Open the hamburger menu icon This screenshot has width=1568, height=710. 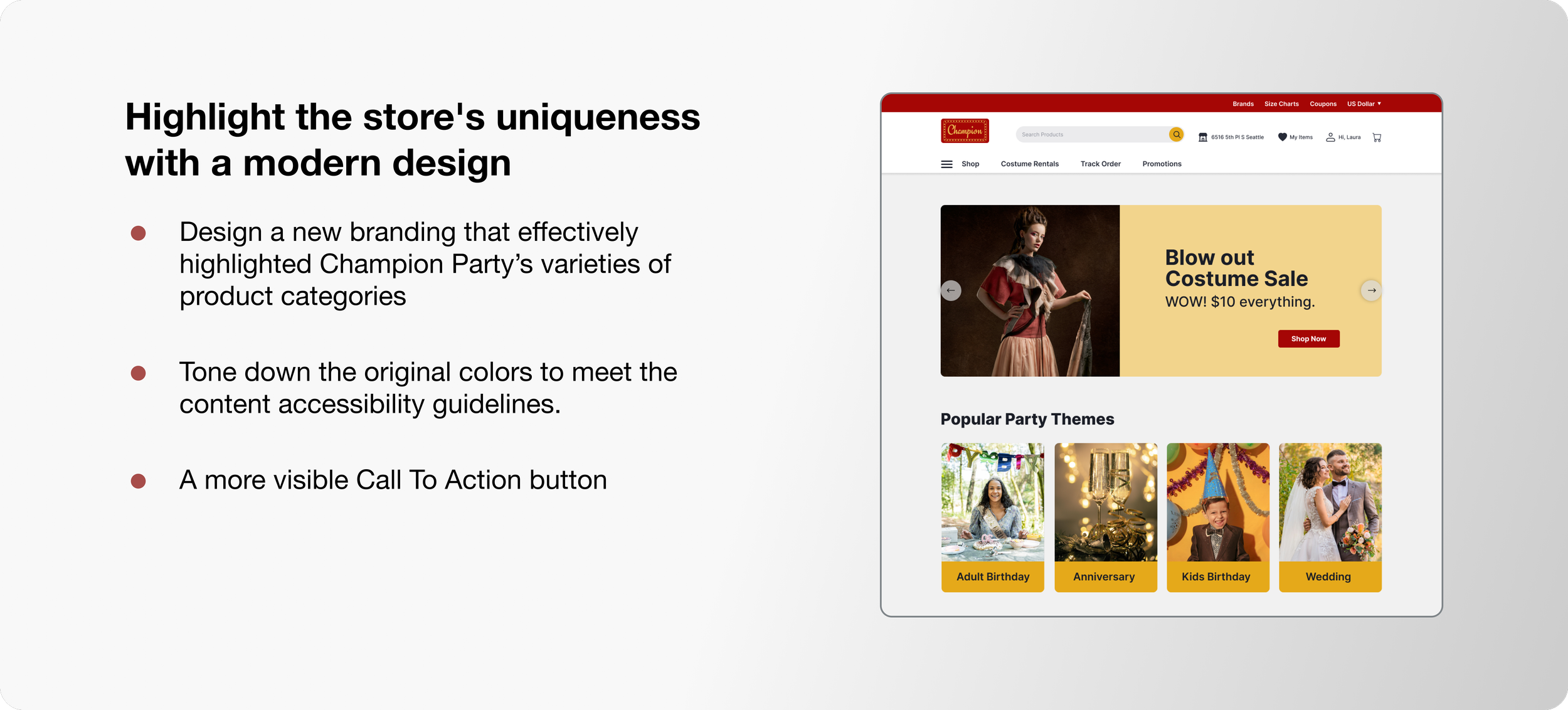(x=946, y=164)
